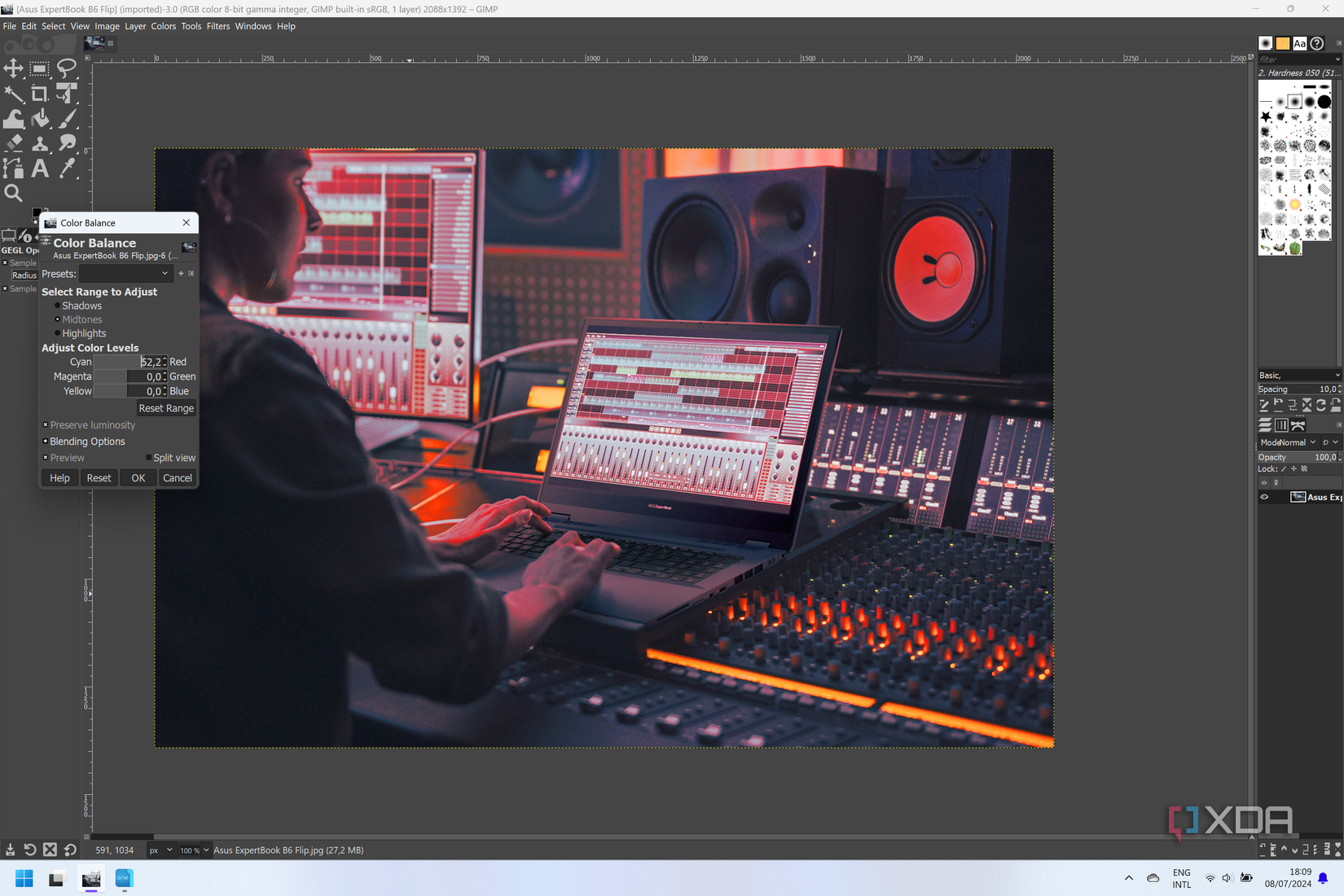Hide the Asus ExpertBook layer

tap(1265, 497)
